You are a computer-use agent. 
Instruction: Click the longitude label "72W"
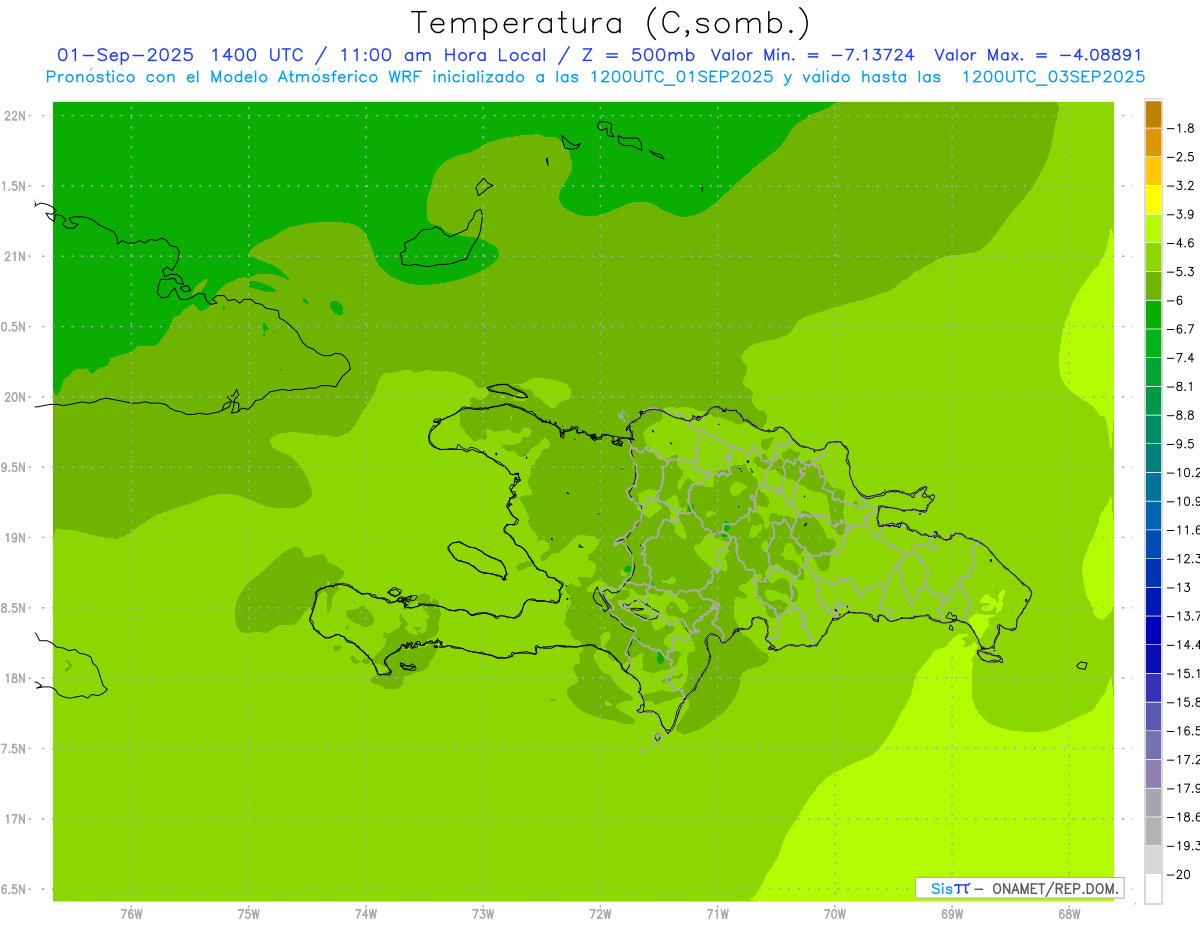(x=601, y=913)
